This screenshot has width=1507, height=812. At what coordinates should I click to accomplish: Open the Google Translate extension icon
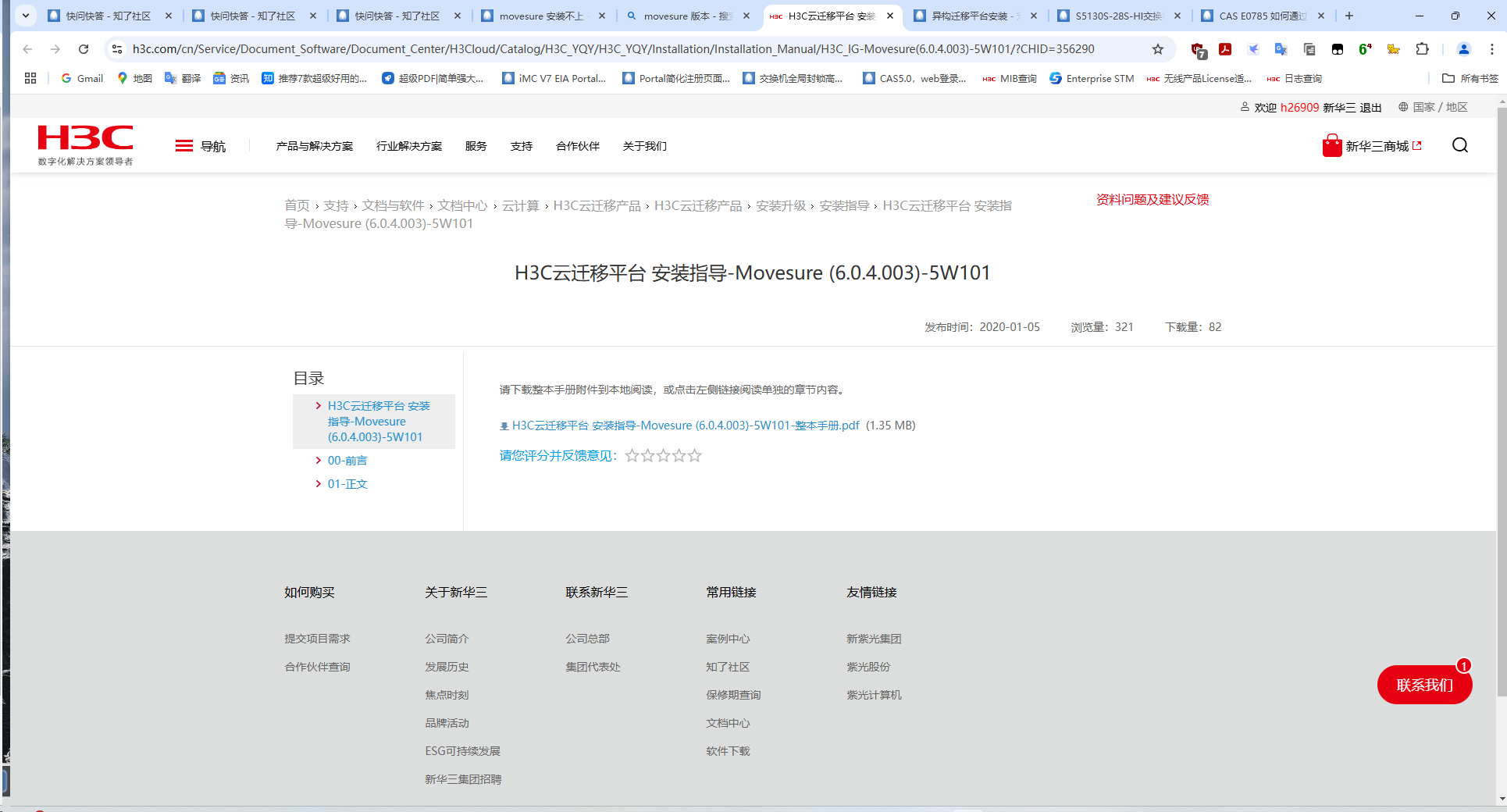(x=1281, y=49)
